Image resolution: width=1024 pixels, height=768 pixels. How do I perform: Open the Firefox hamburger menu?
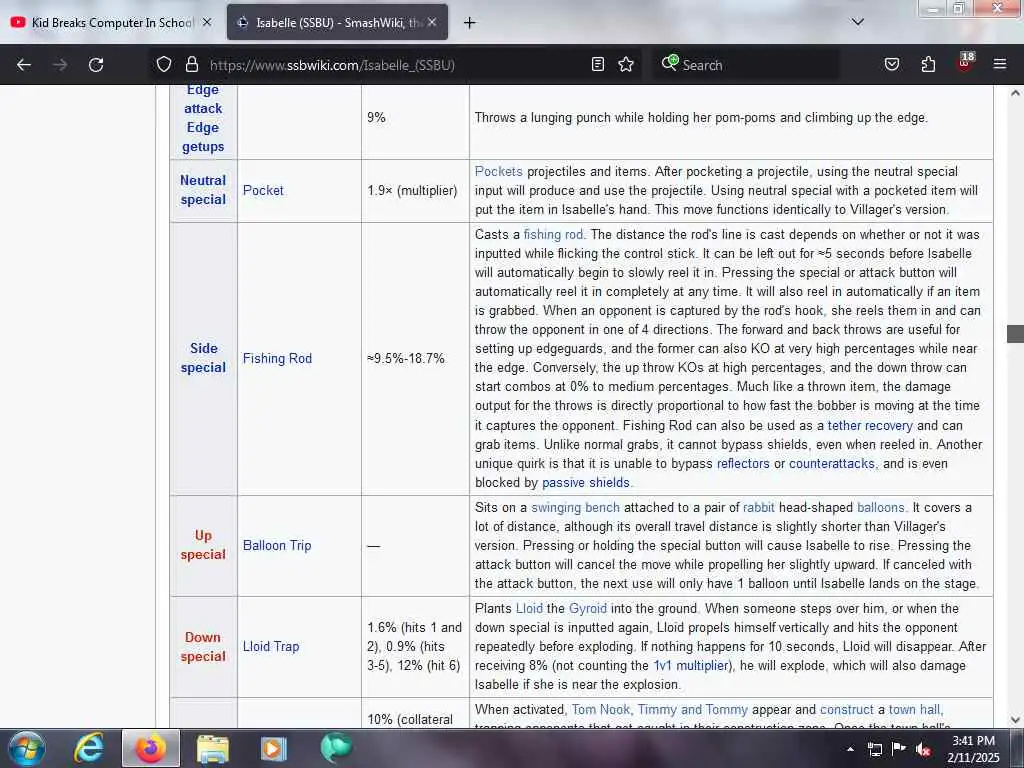pos(1000,64)
